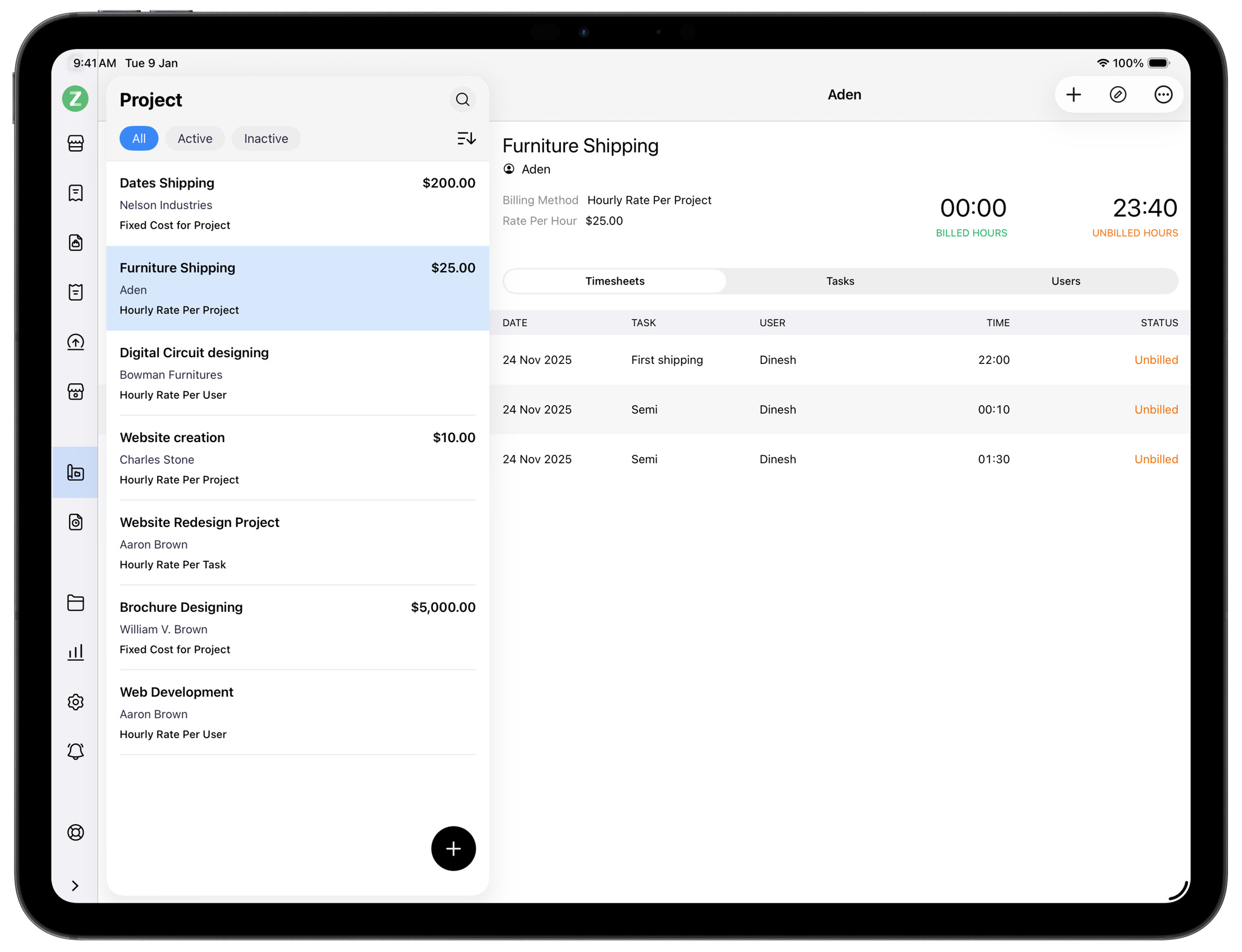Open the Digital Circuit designing project
Screen dimensions: 1242x952
[x=297, y=373]
